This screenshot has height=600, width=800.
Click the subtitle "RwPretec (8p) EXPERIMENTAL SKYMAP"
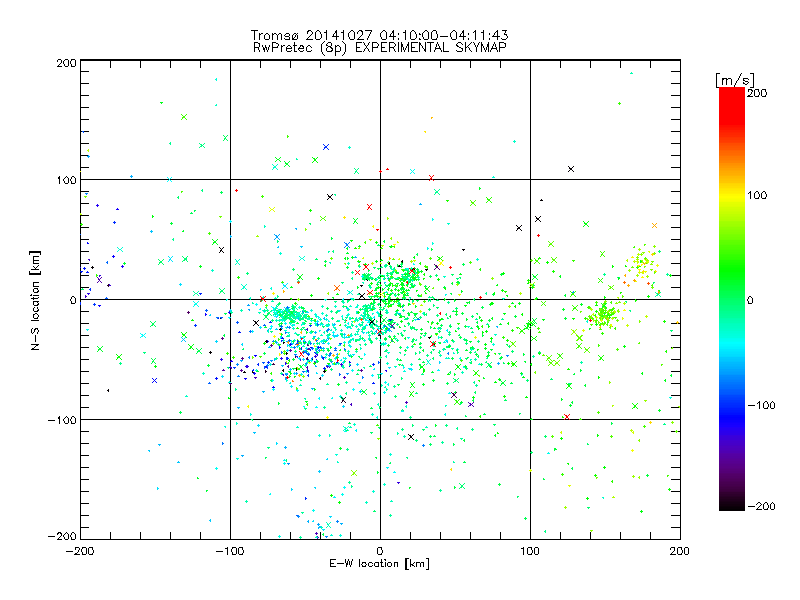pos(379,48)
